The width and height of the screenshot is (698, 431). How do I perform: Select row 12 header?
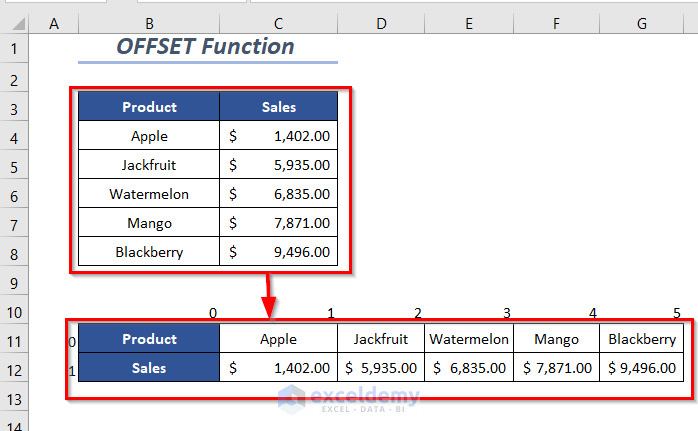pyautogui.click(x=14, y=368)
